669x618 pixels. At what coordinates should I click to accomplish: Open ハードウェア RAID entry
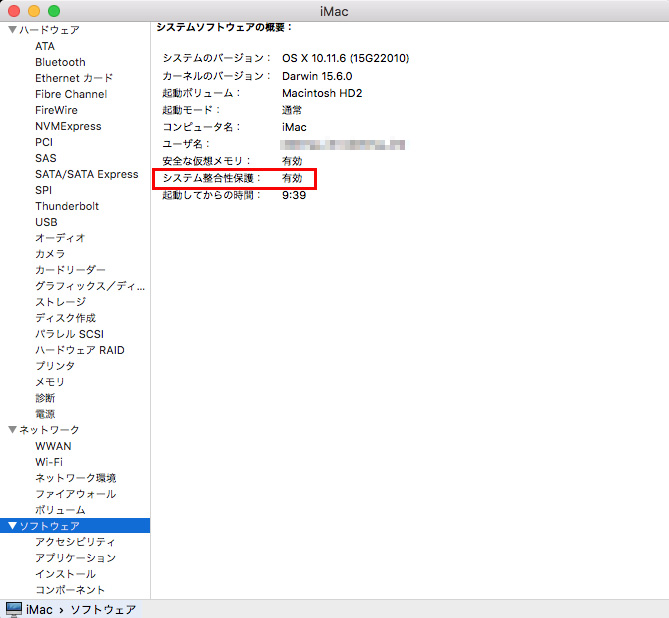click(x=80, y=350)
